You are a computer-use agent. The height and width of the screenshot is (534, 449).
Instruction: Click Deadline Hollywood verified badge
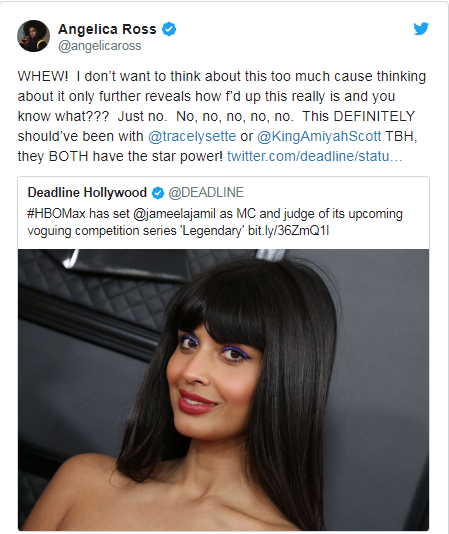[x=158, y=193]
